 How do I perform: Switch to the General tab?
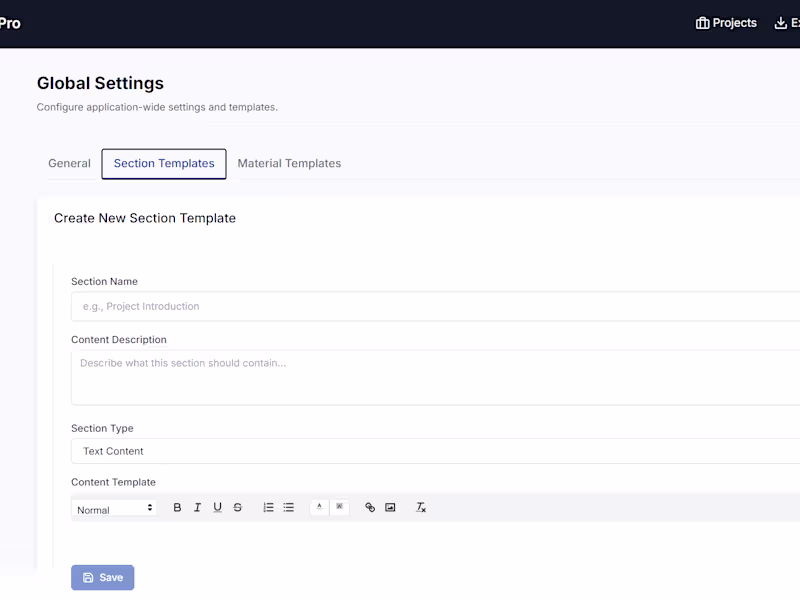[69, 163]
